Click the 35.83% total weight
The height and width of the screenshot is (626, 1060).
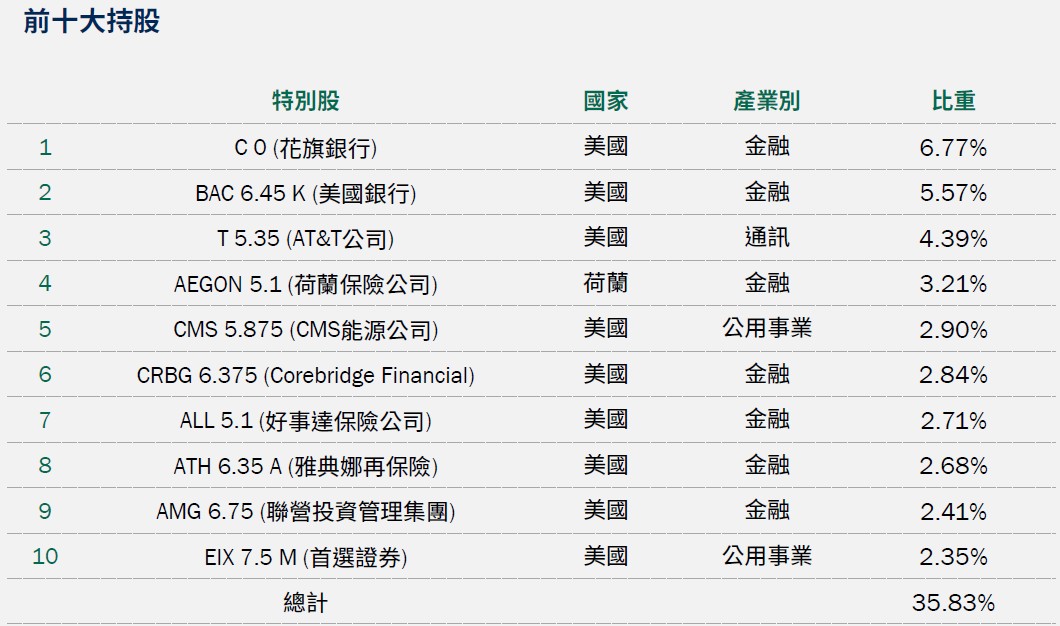pyautogui.click(x=952, y=603)
